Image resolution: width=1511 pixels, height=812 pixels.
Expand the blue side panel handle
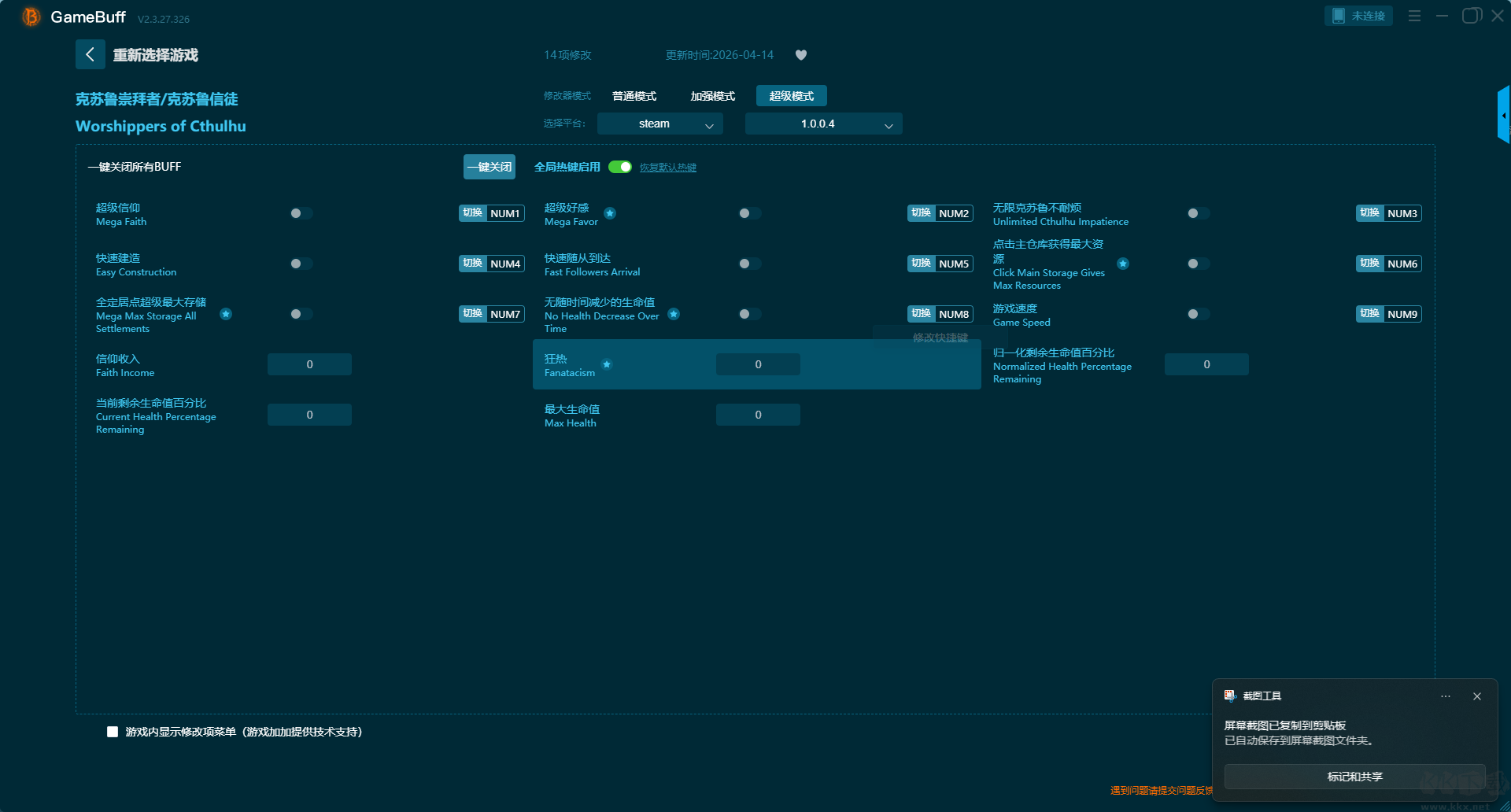[x=1504, y=115]
